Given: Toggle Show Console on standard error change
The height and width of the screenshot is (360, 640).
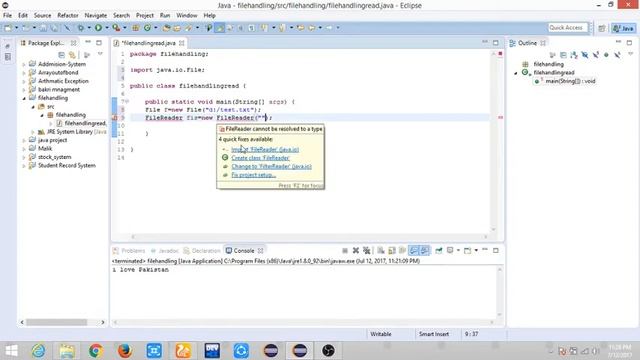Looking at the screenshot, I should [x=424, y=251].
